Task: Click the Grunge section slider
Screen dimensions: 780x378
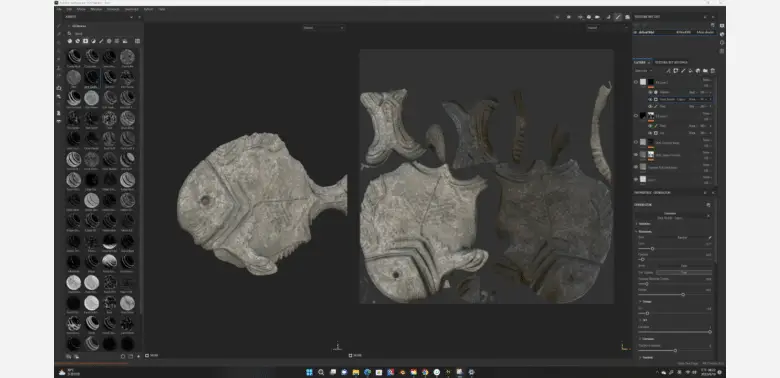Action: click(675, 313)
